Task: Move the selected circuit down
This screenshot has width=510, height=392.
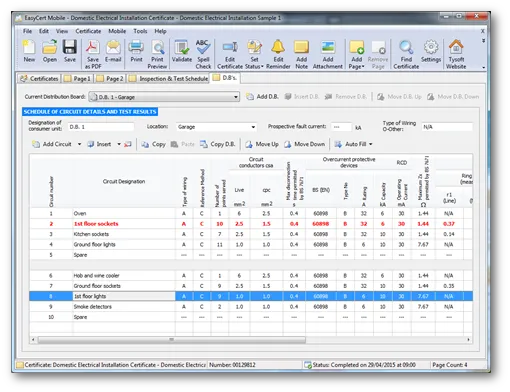Action: (x=304, y=144)
